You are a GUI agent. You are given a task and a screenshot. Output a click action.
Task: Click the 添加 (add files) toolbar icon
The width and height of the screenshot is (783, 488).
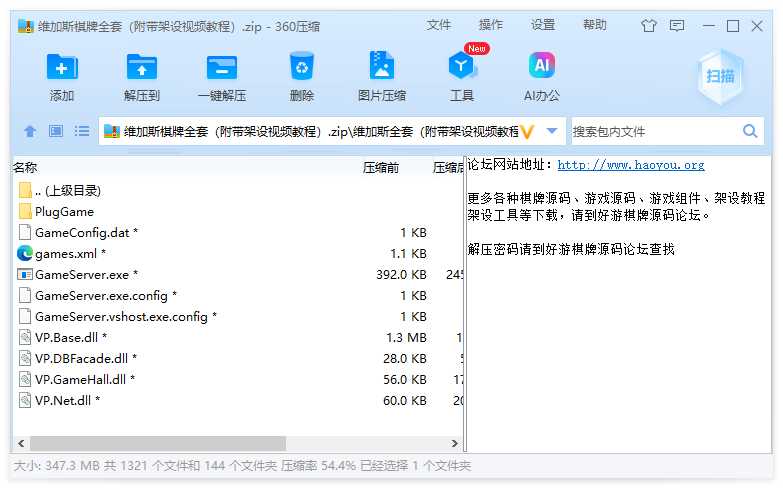[x=62, y=67]
